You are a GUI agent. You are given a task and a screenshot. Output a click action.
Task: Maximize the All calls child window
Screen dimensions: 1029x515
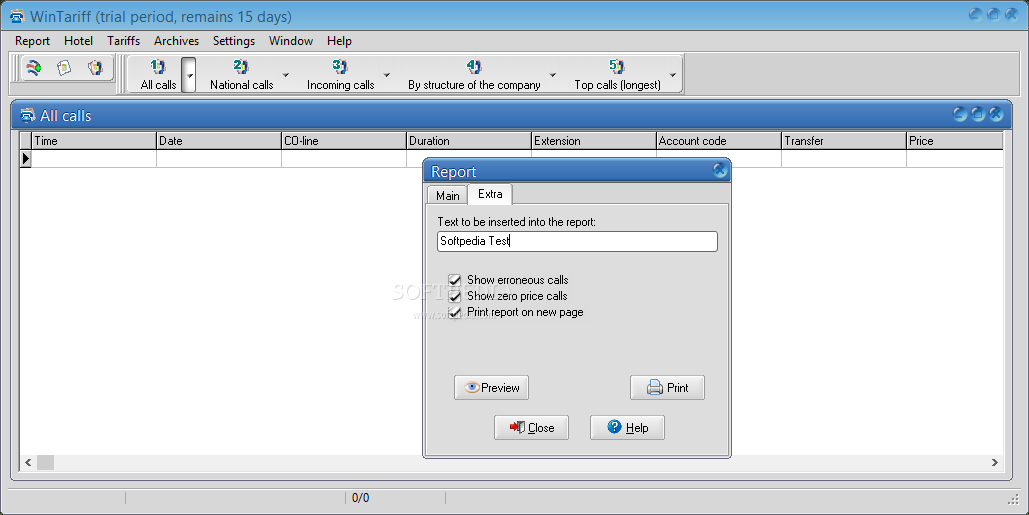point(978,114)
